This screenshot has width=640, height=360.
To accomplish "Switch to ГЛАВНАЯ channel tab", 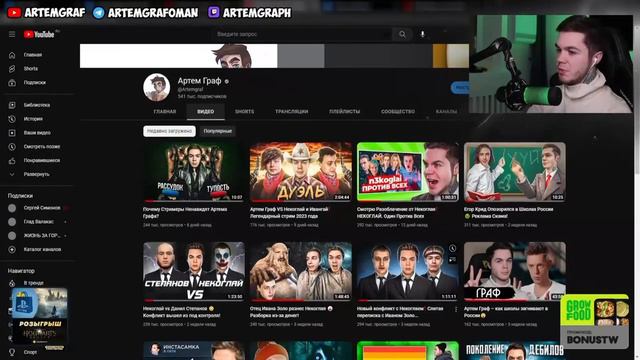I will (x=165, y=111).
